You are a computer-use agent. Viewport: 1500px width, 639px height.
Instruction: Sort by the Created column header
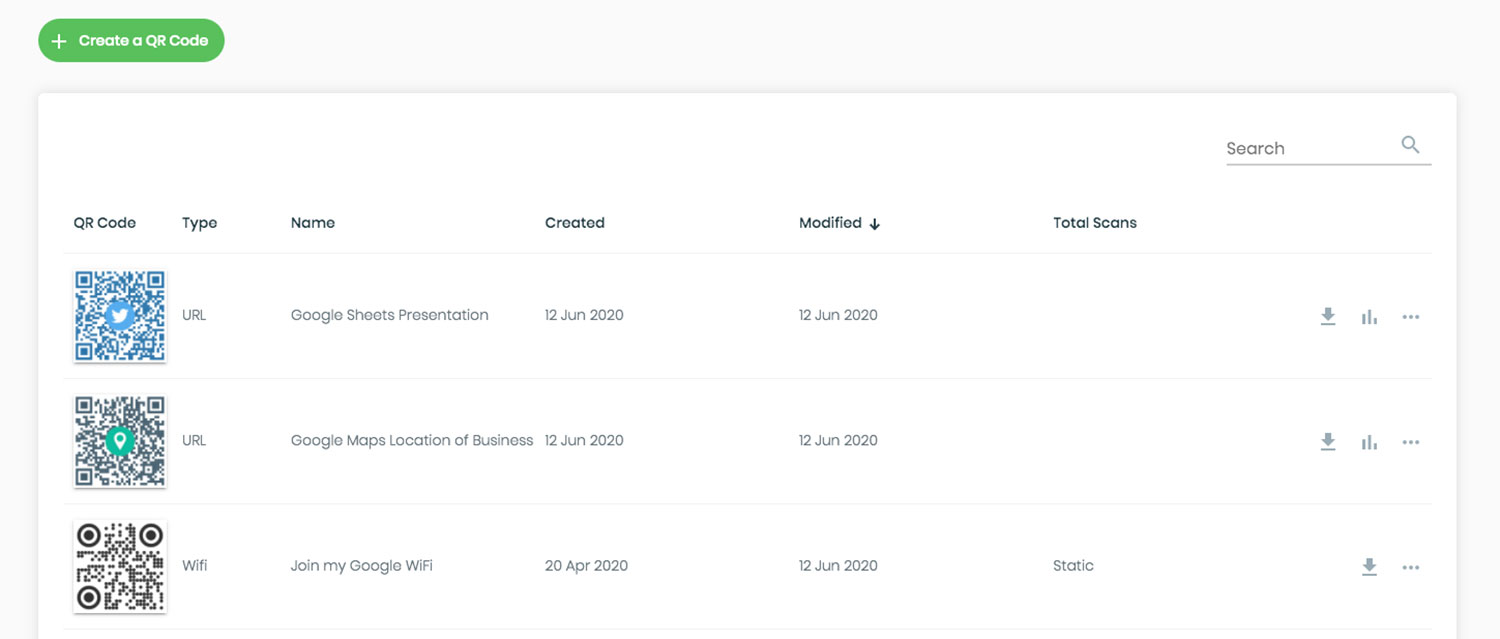click(575, 223)
